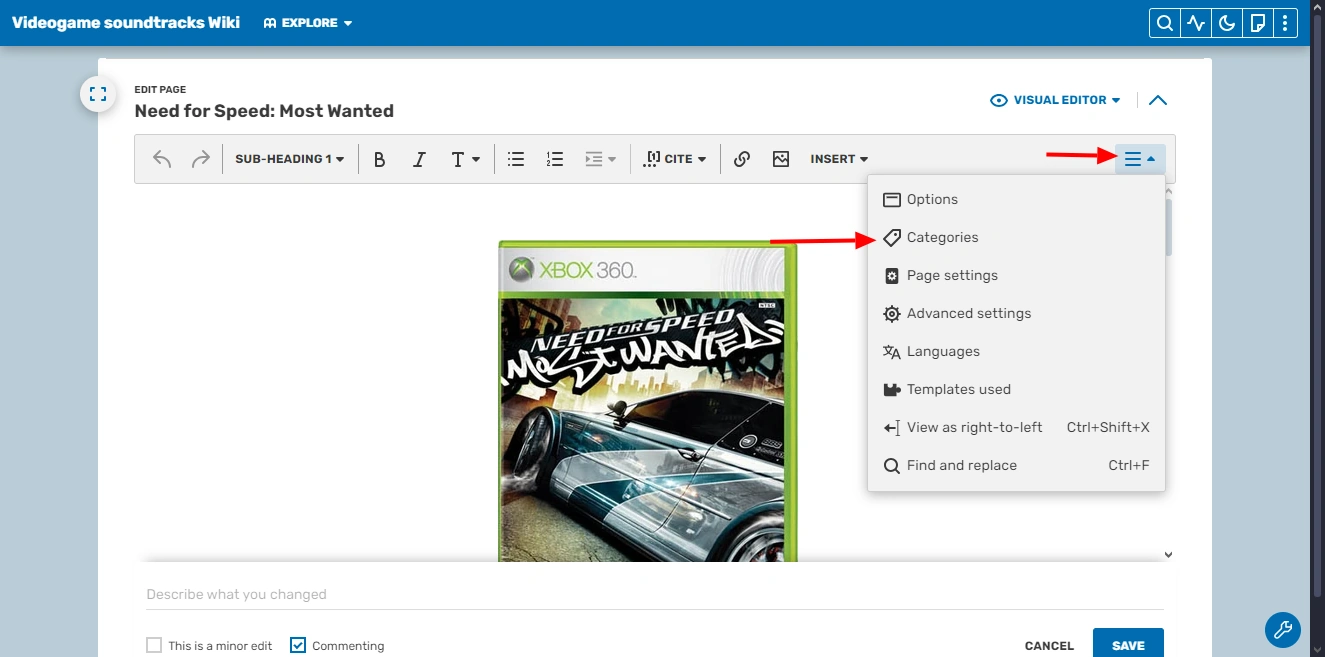The width and height of the screenshot is (1325, 657).
Task: Insert a bullet list
Action: click(x=516, y=159)
